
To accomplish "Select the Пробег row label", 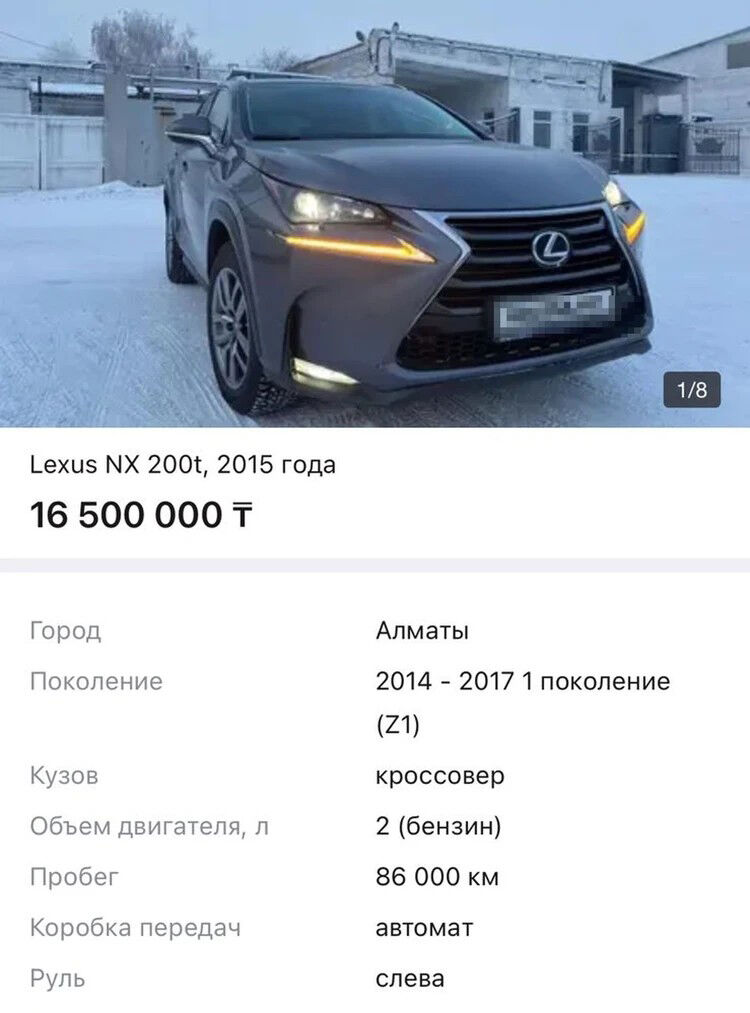I will point(74,877).
